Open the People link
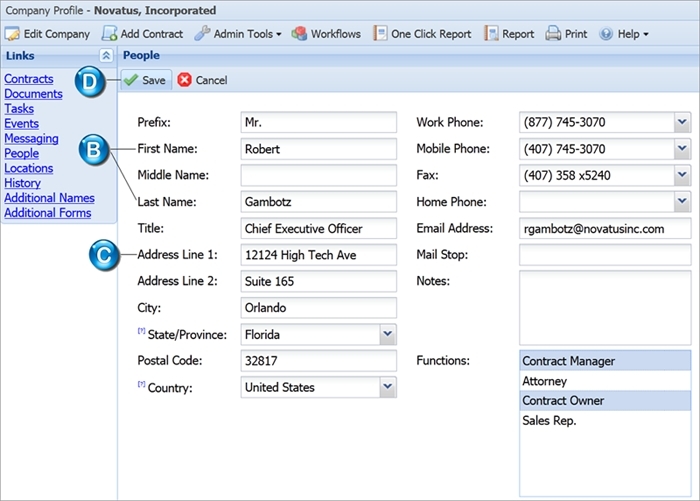This screenshot has height=501, width=700. [x=21, y=153]
